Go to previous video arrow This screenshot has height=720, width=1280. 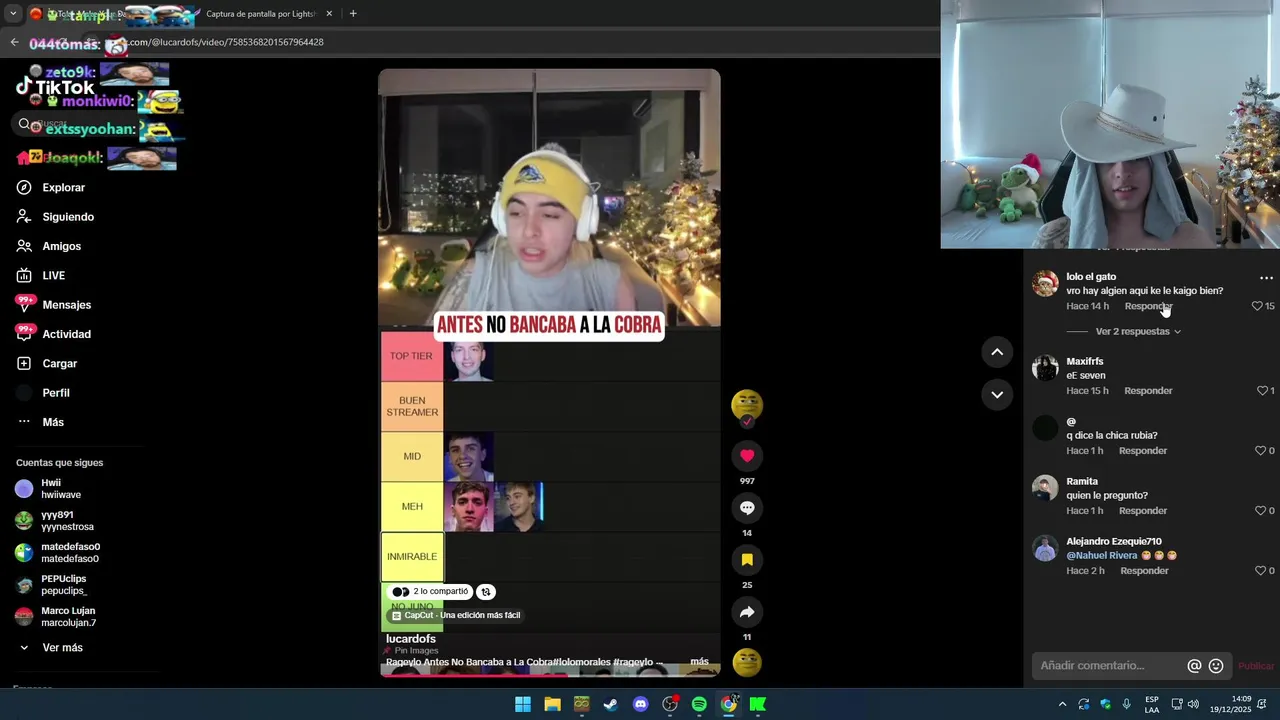pos(997,351)
